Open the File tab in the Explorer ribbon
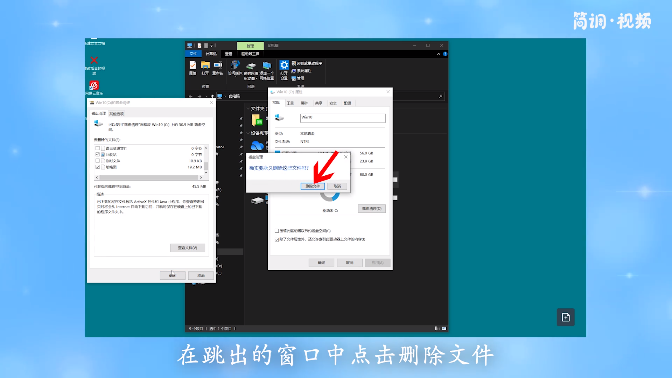672x378 pixels. pos(193,54)
